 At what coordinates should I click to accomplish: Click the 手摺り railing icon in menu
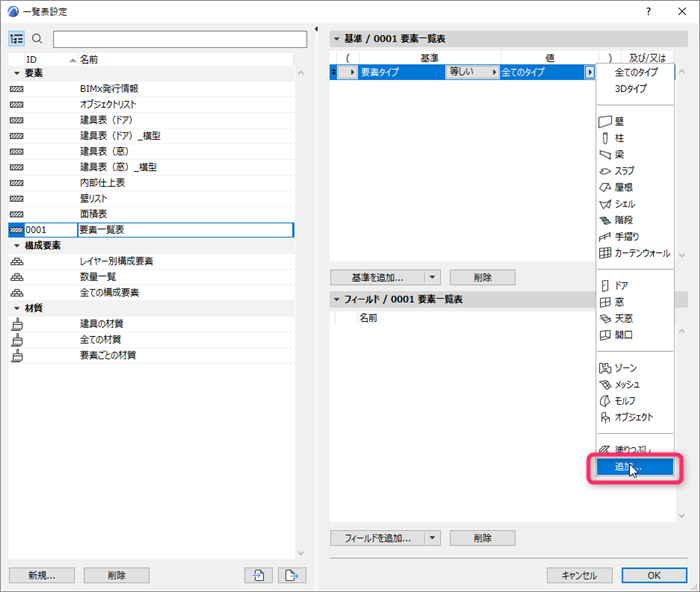coord(605,237)
